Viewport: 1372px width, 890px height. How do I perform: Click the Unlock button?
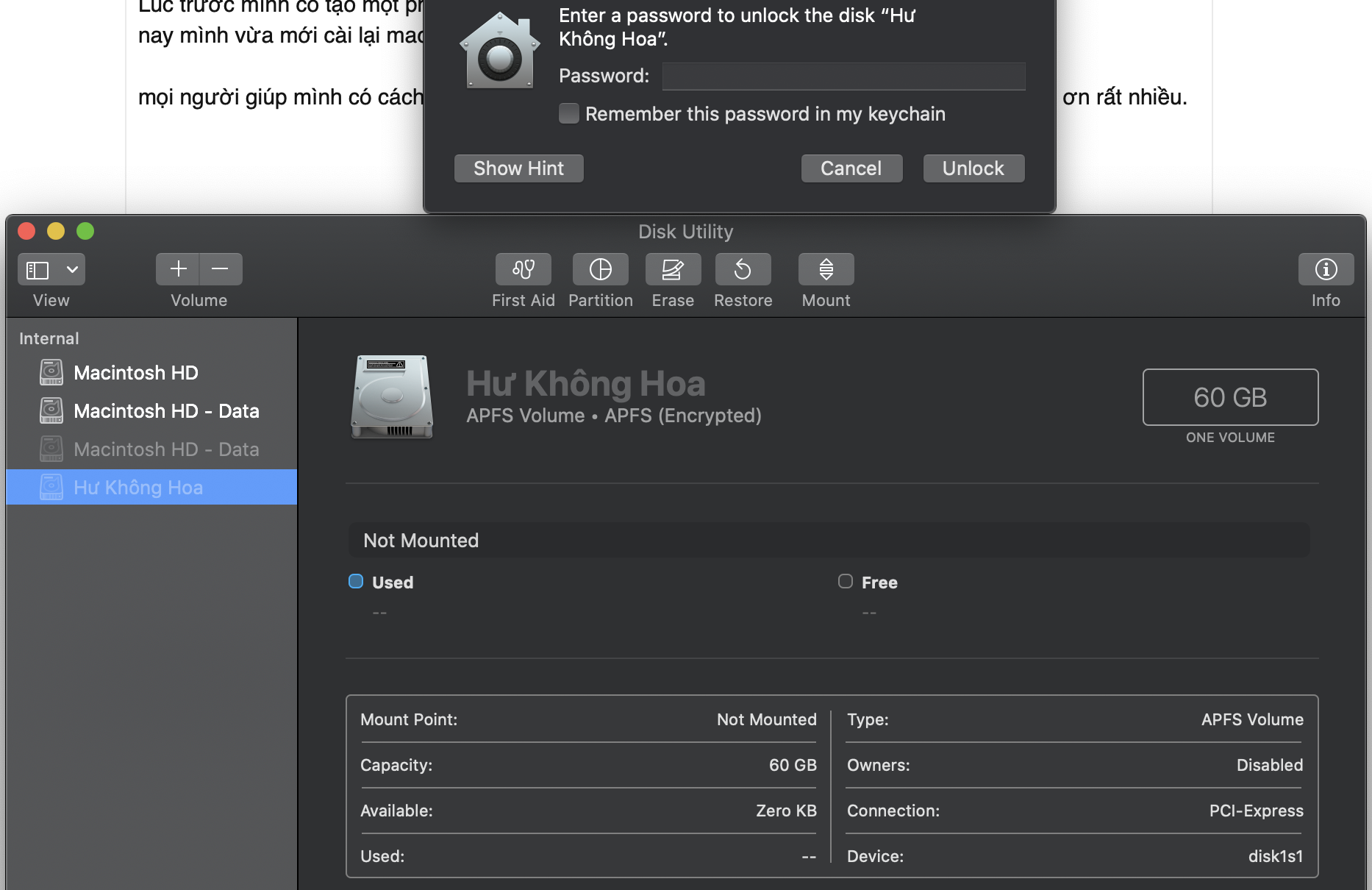pyautogui.click(x=973, y=168)
